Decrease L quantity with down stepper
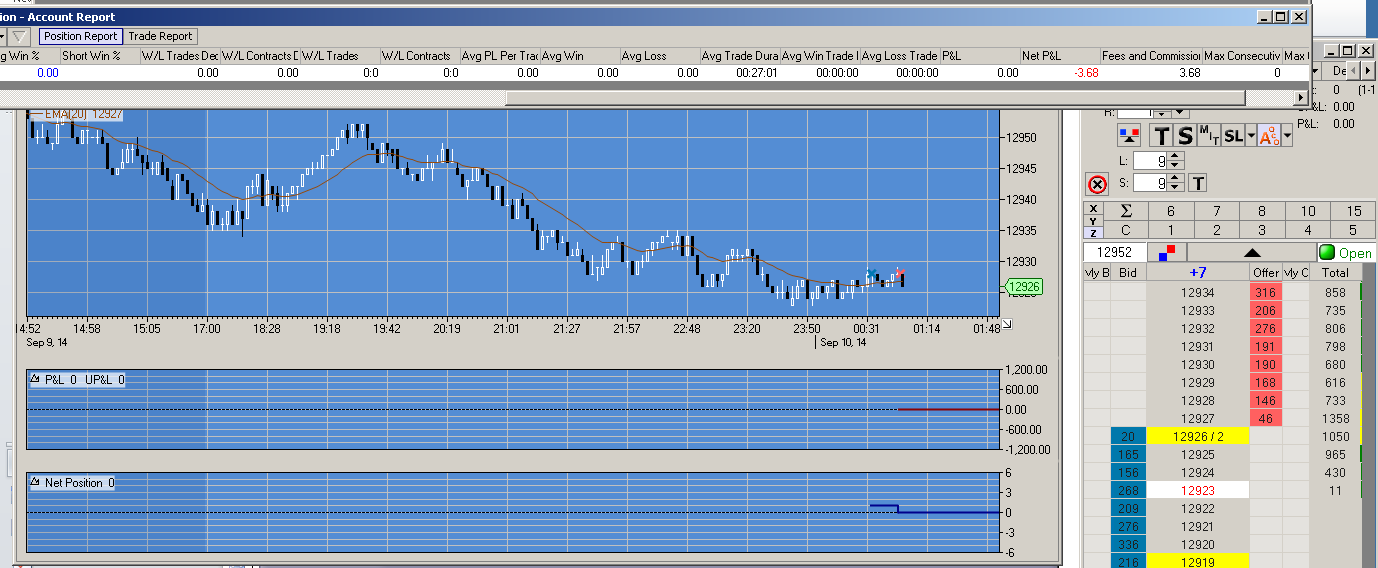The image size is (1378, 568). point(1175,165)
